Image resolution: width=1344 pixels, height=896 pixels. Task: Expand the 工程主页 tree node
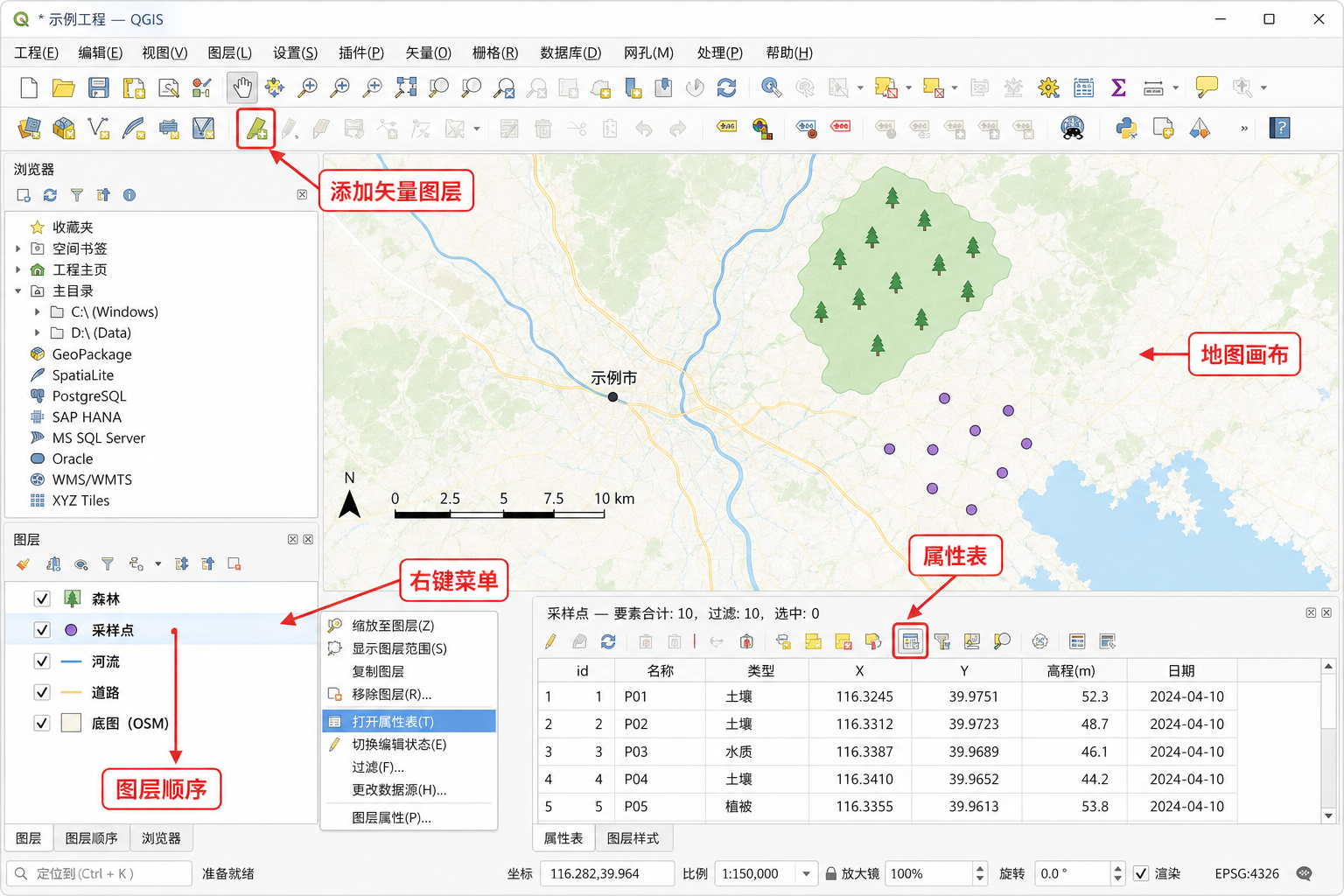tap(18, 269)
